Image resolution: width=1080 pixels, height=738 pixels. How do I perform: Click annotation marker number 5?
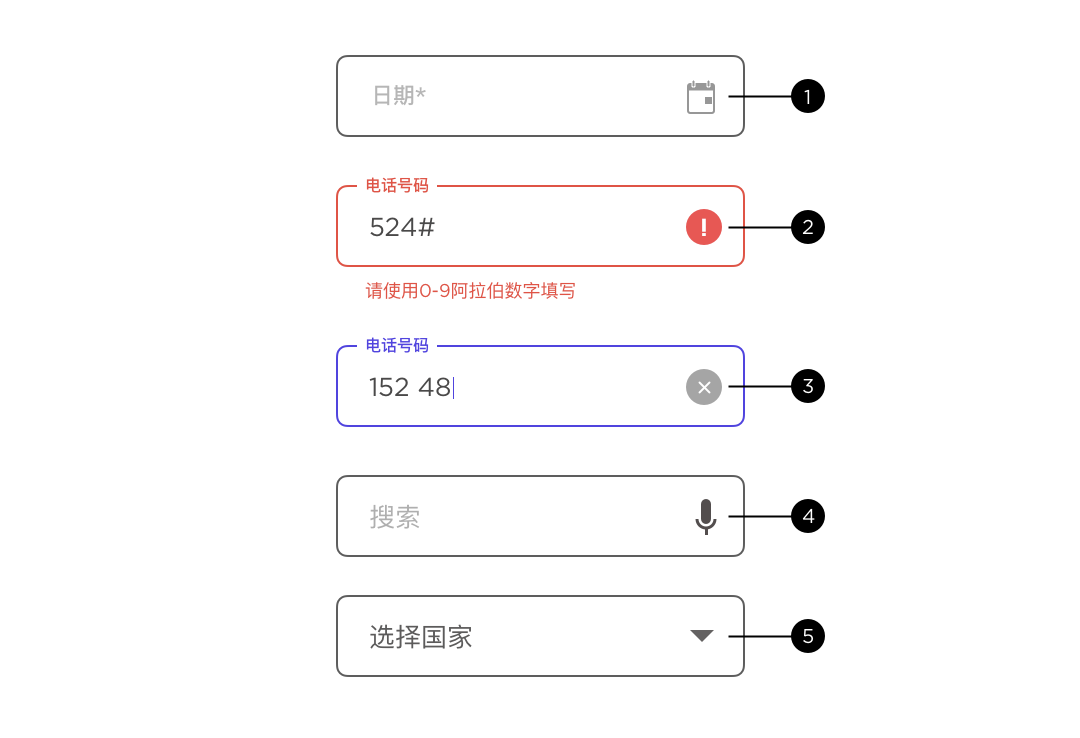[807, 636]
